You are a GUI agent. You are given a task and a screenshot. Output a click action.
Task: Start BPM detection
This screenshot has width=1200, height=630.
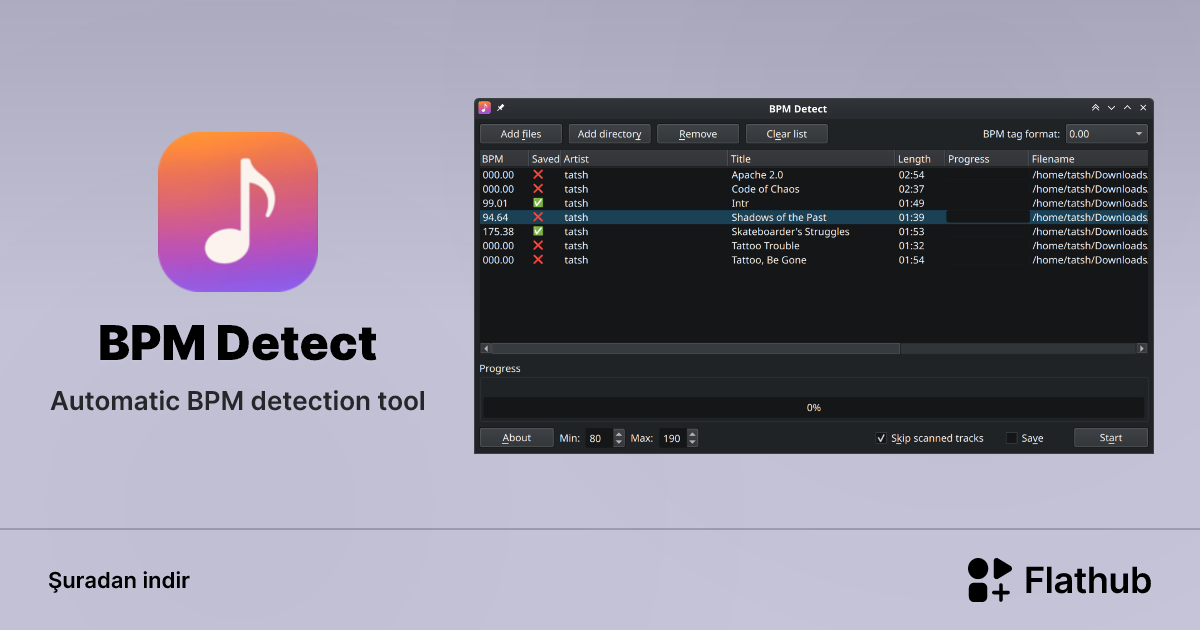[x=1111, y=438]
